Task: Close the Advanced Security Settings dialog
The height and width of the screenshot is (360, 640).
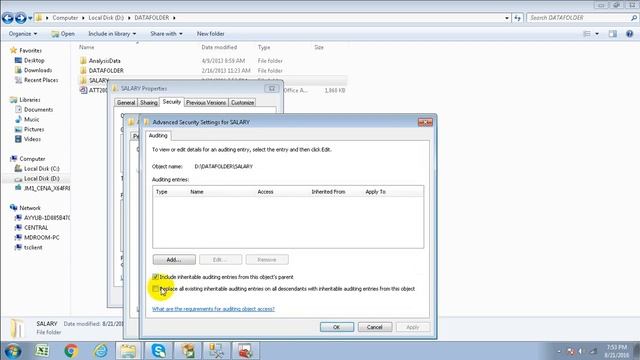Action: coord(425,122)
